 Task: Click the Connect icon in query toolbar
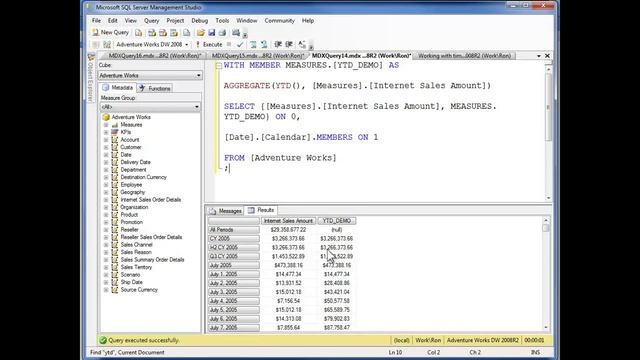[x=96, y=44]
